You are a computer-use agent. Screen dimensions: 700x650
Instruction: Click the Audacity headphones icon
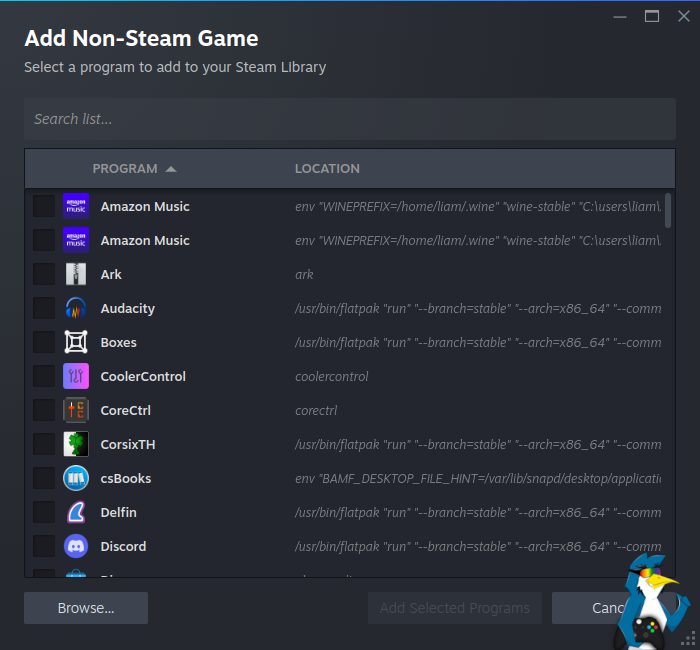[x=76, y=308]
